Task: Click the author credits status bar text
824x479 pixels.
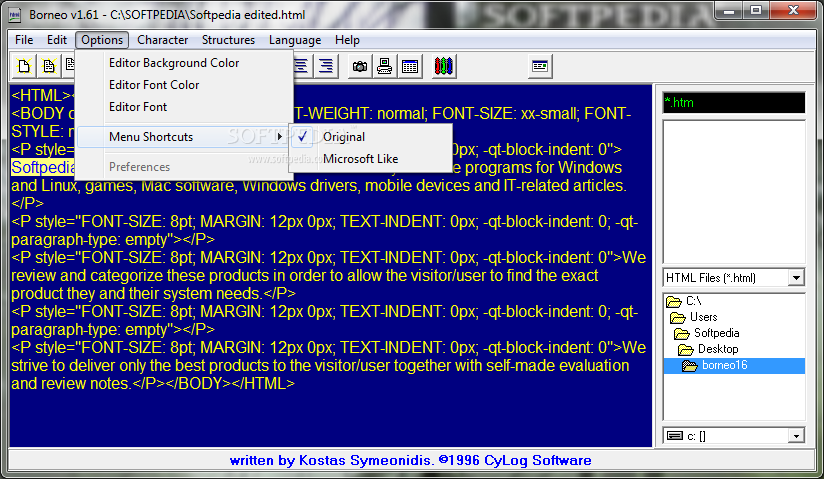Action: 410,461
